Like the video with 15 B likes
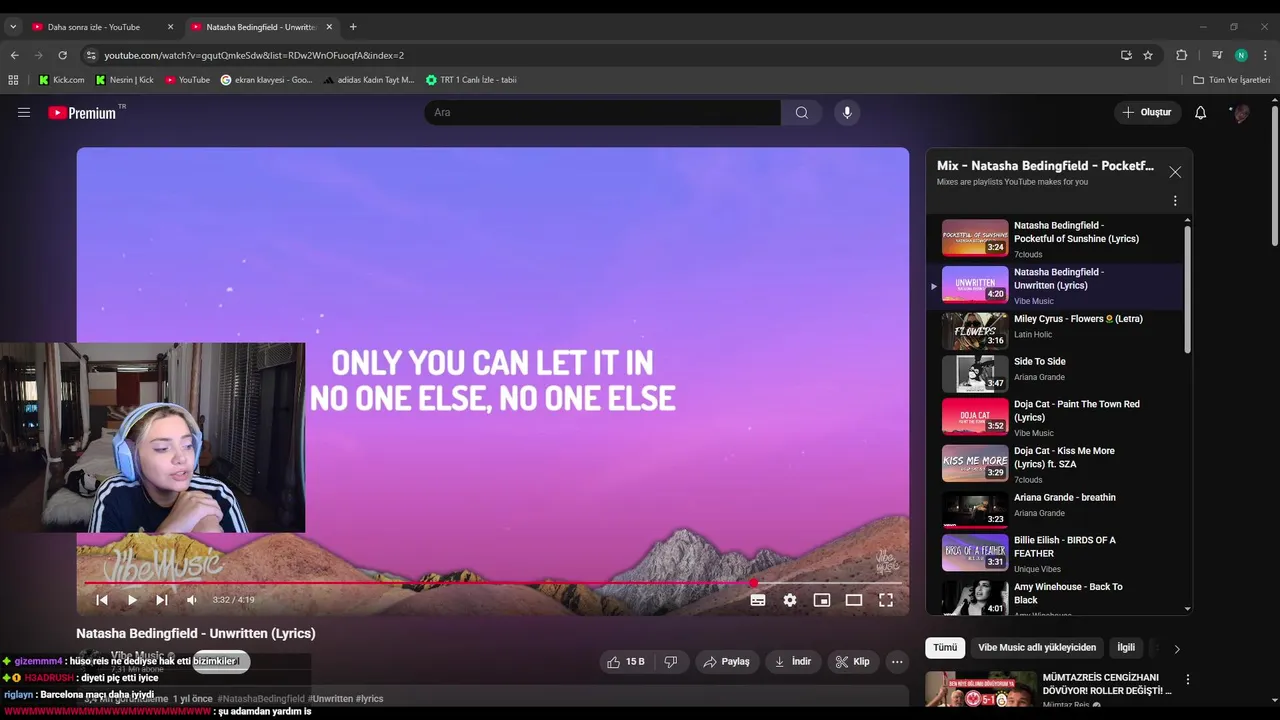This screenshot has height=720, width=1280. coord(626,662)
